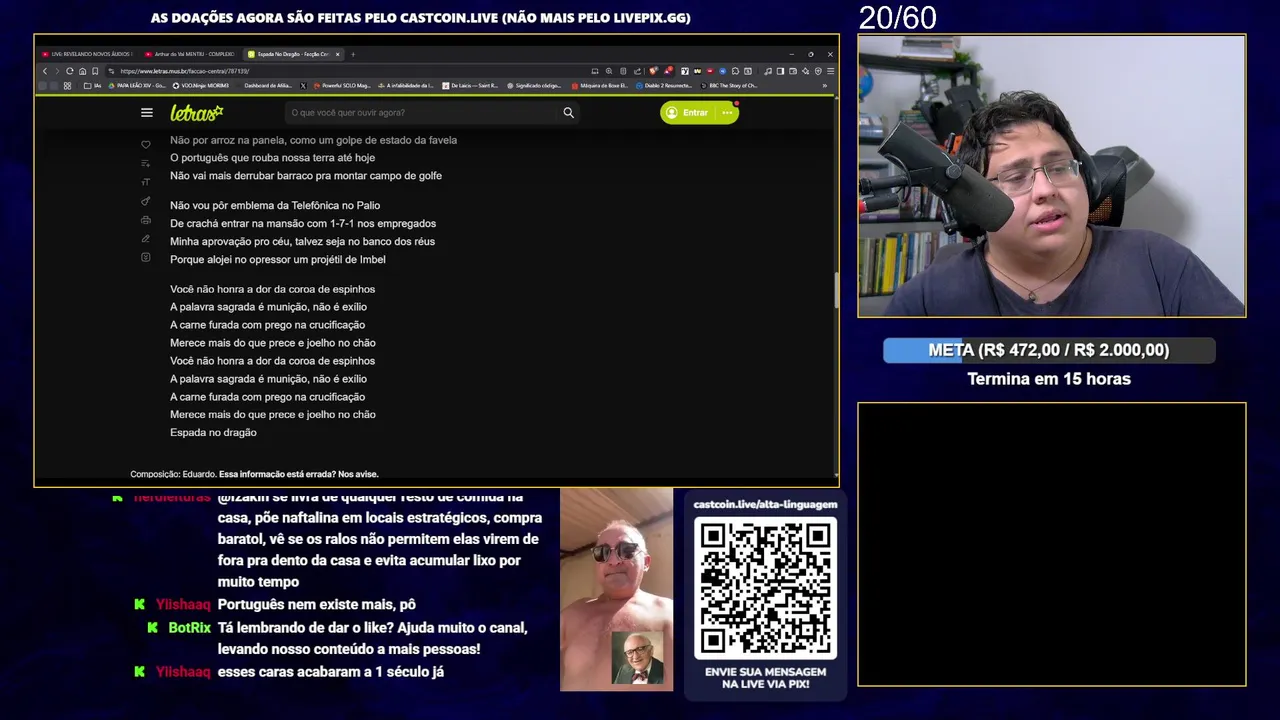Open the 'VOD.Ninja: MIORIM3' bookmark
Screen dimensions: 1280x720
(x=201, y=86)
